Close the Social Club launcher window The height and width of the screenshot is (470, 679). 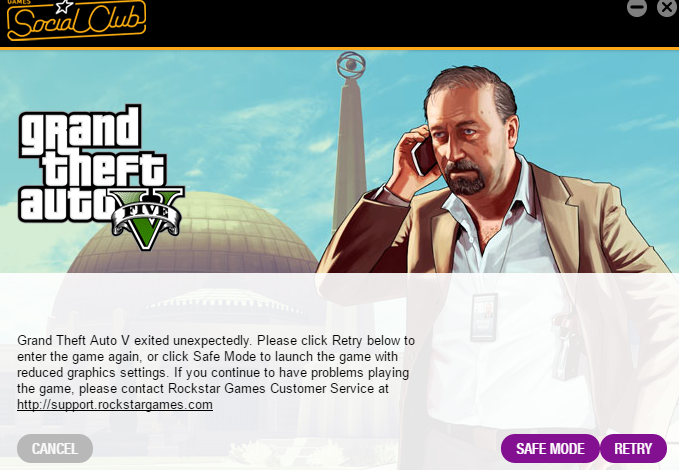click(667, 7)
